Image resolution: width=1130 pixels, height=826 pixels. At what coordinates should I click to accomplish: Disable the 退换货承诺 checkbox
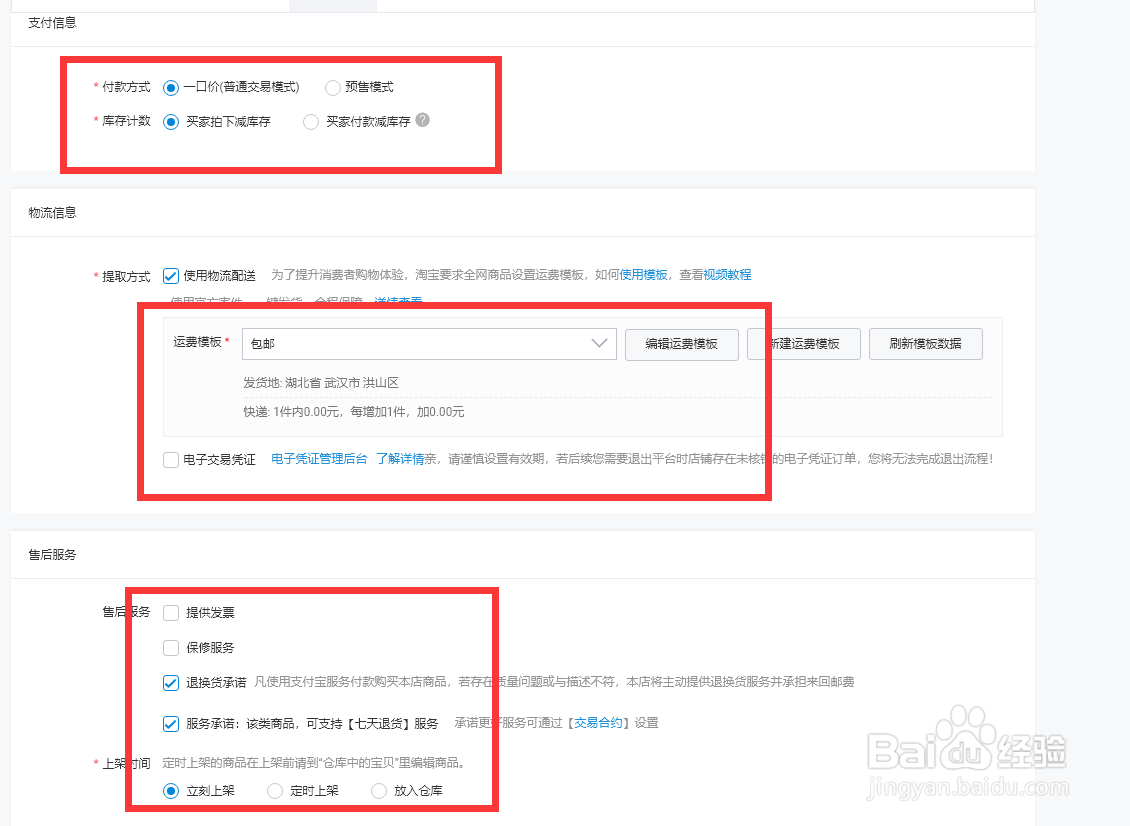pyautogui.click(x=171, y=683)
